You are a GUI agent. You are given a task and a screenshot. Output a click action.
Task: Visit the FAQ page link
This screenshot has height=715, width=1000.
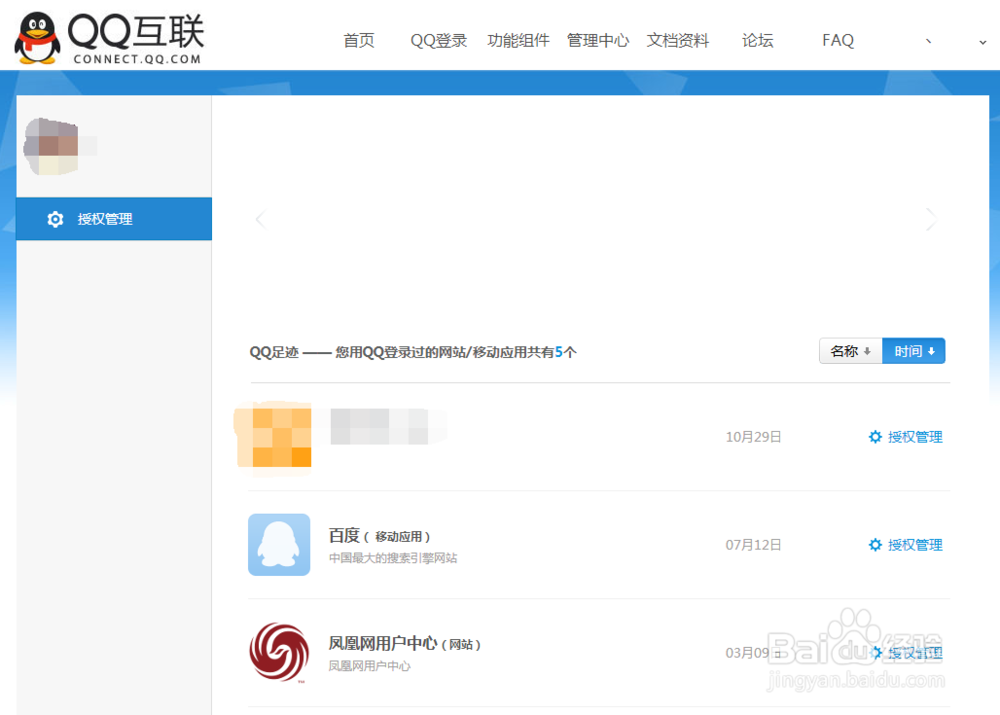pos(837,40)
